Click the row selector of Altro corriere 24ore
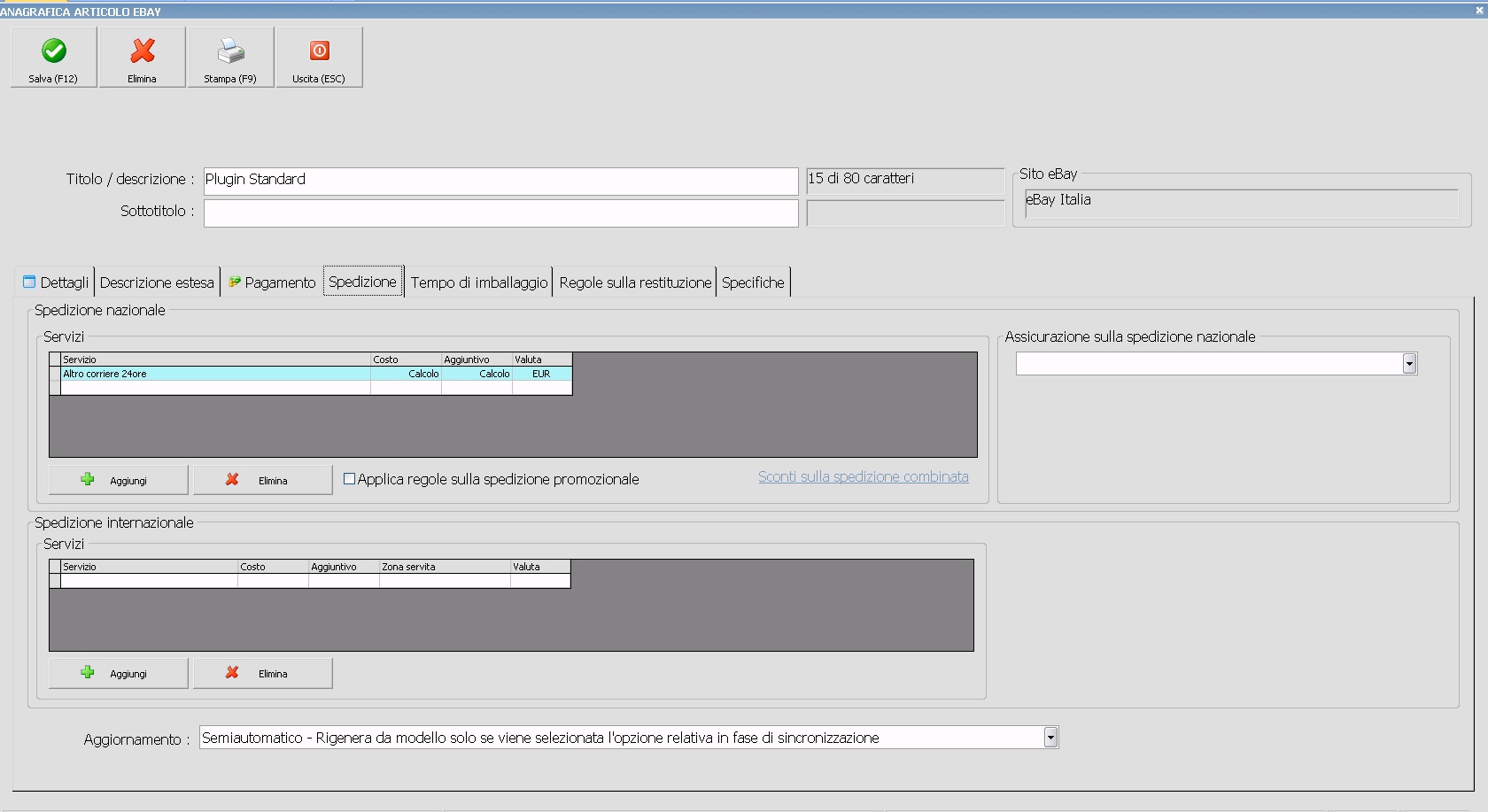 [55, 374]
